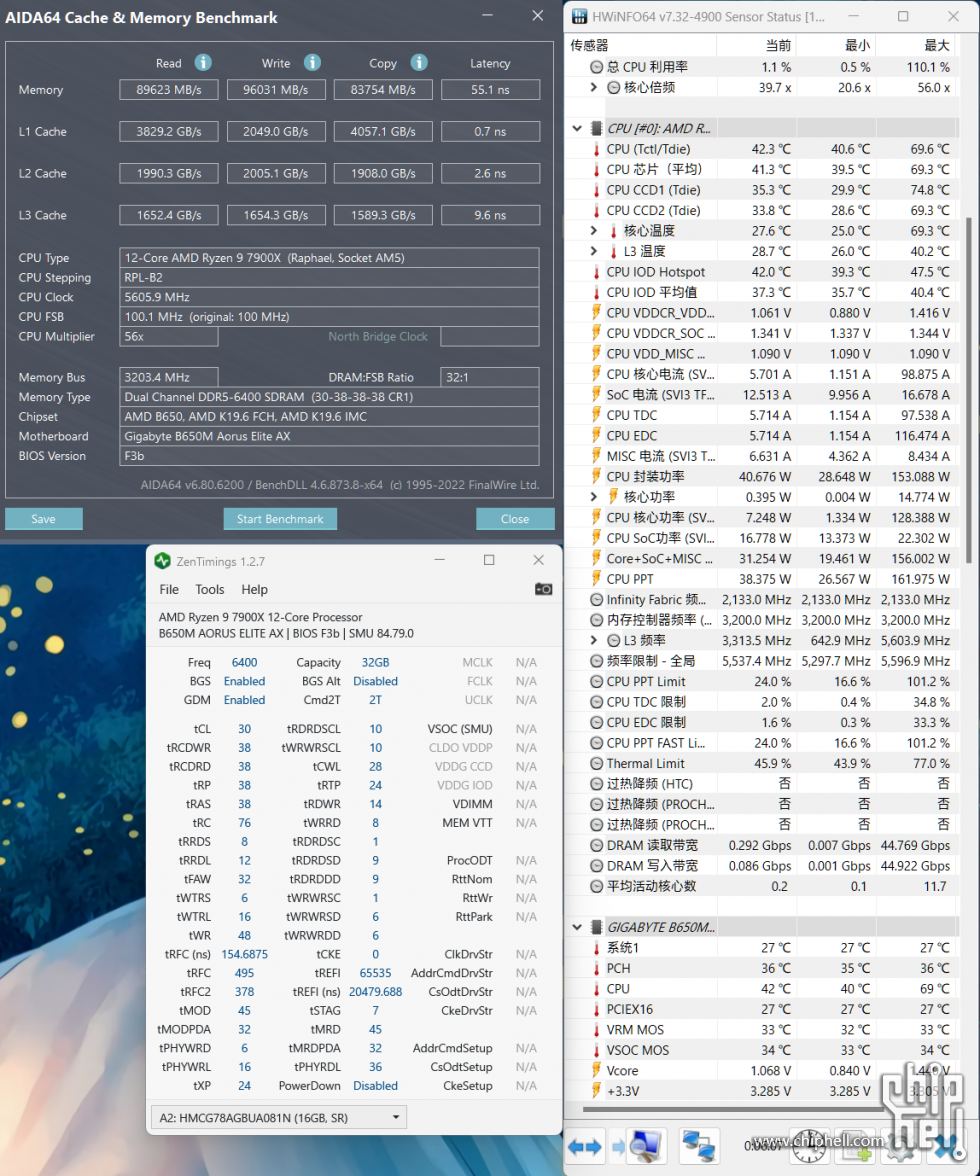The image size is (980, 1176).
Task: Open HWiNFO sensor settings gear icon
Action: 900,1146
